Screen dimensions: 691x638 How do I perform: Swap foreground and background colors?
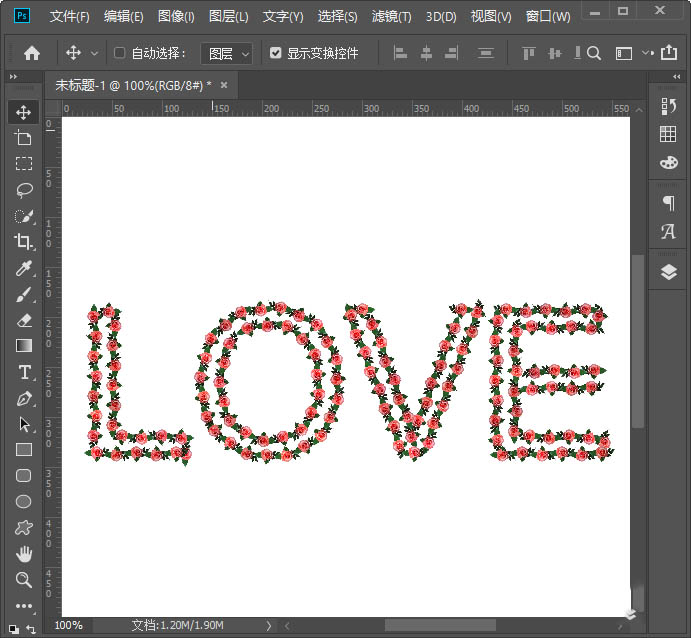(x=31, y=628)
